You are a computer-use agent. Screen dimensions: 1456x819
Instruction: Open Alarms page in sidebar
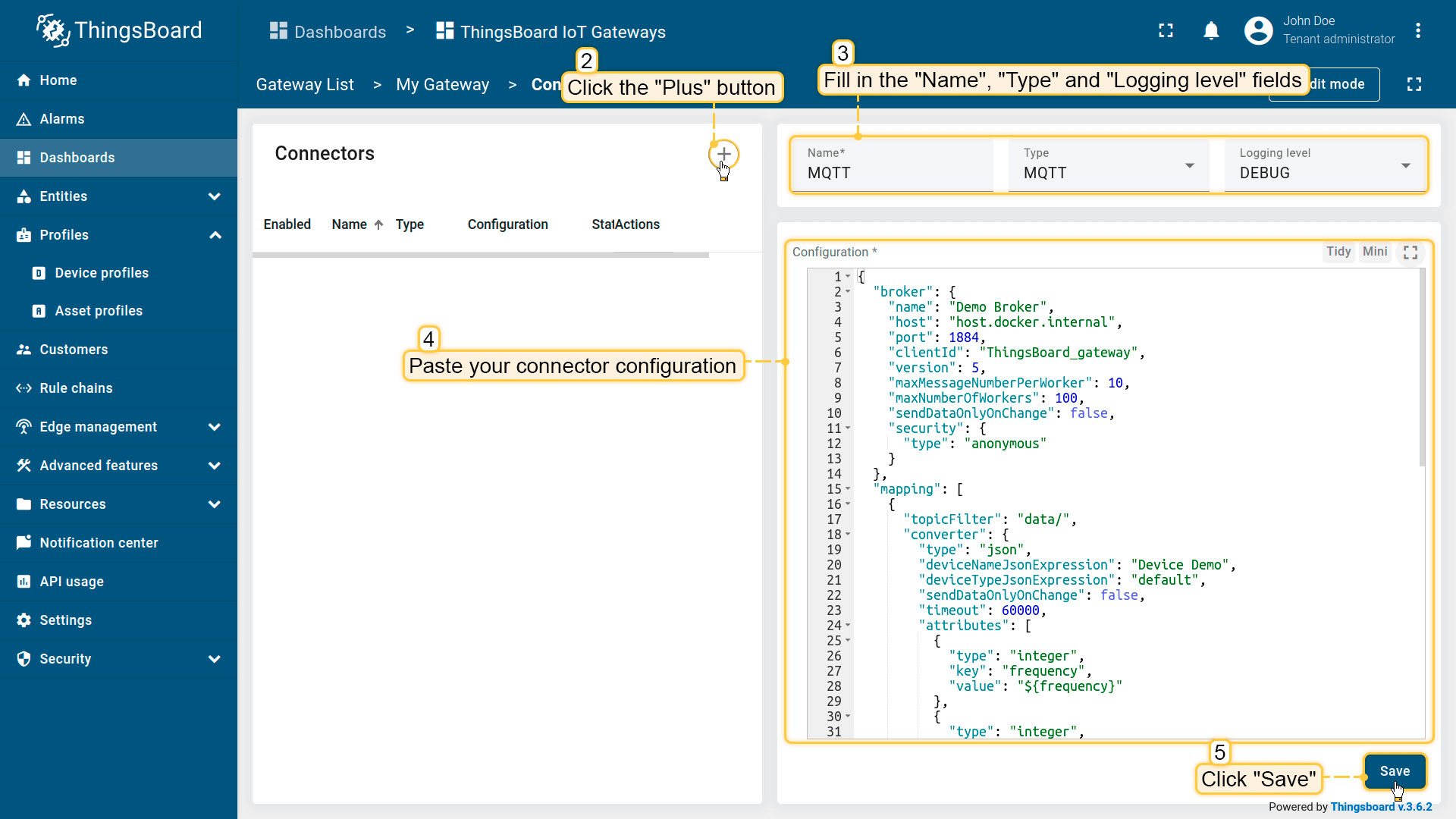(x=118, y=119)
